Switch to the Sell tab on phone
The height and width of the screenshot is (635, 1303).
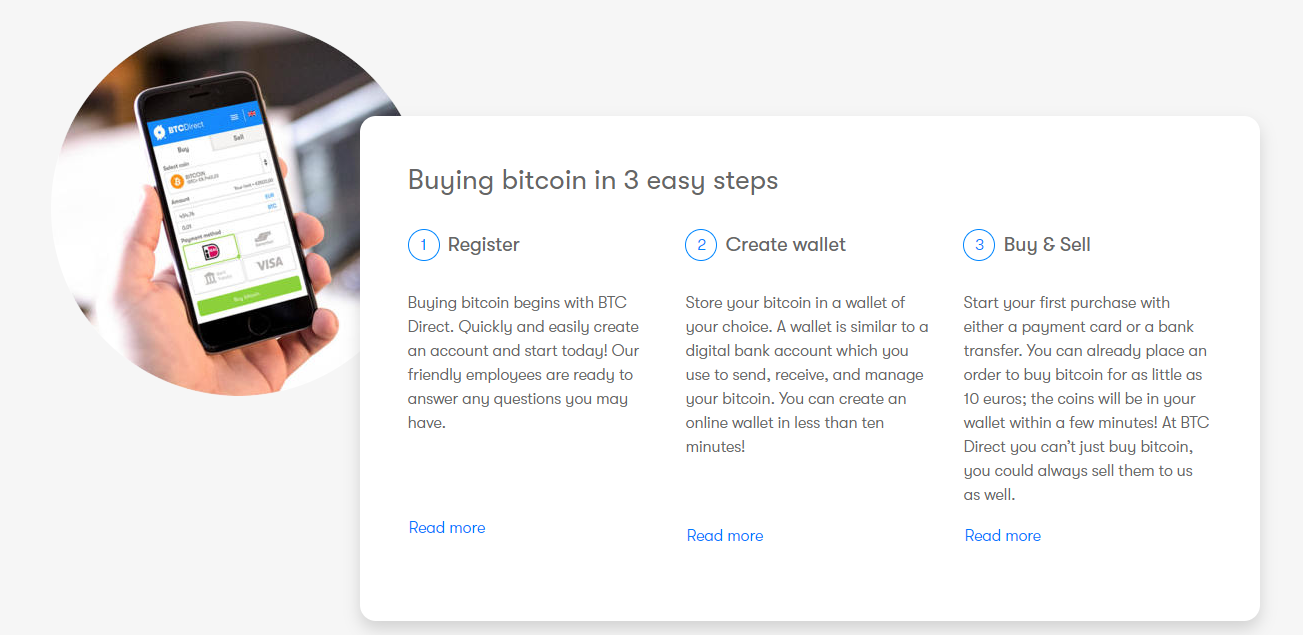coord(238,137)
